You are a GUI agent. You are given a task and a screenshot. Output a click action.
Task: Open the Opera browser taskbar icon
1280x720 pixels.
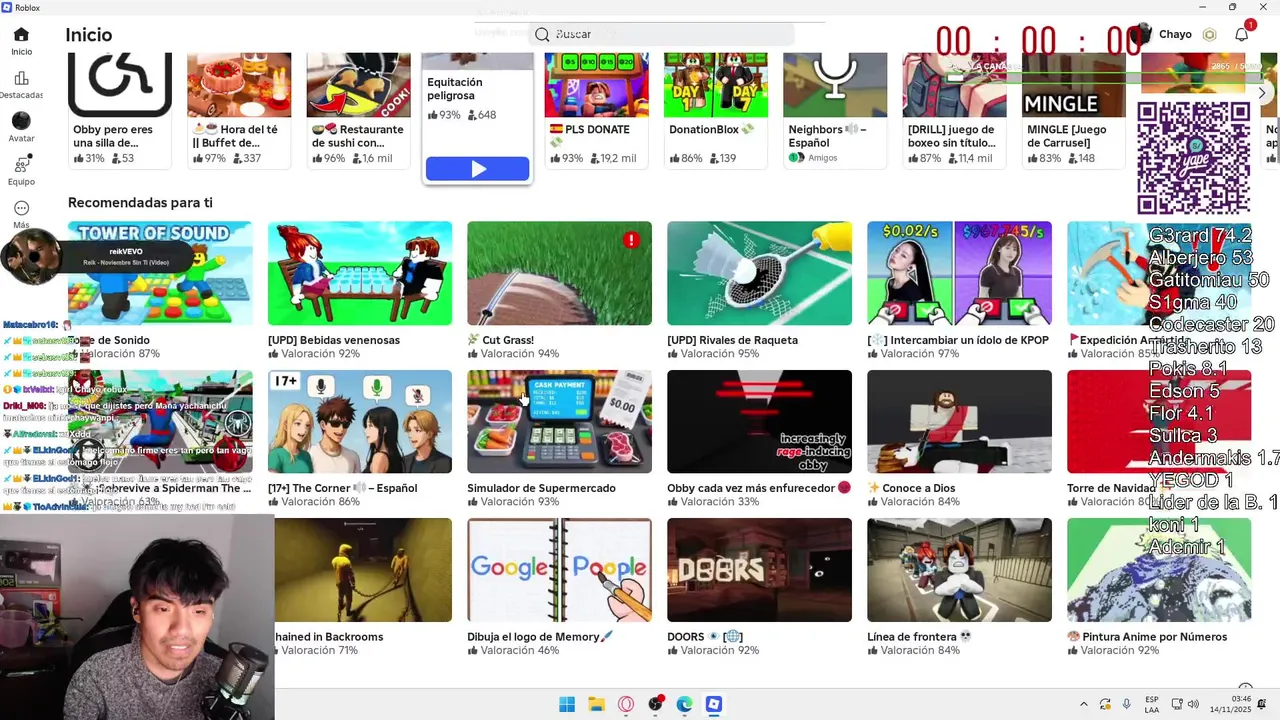tap(626, 704)
